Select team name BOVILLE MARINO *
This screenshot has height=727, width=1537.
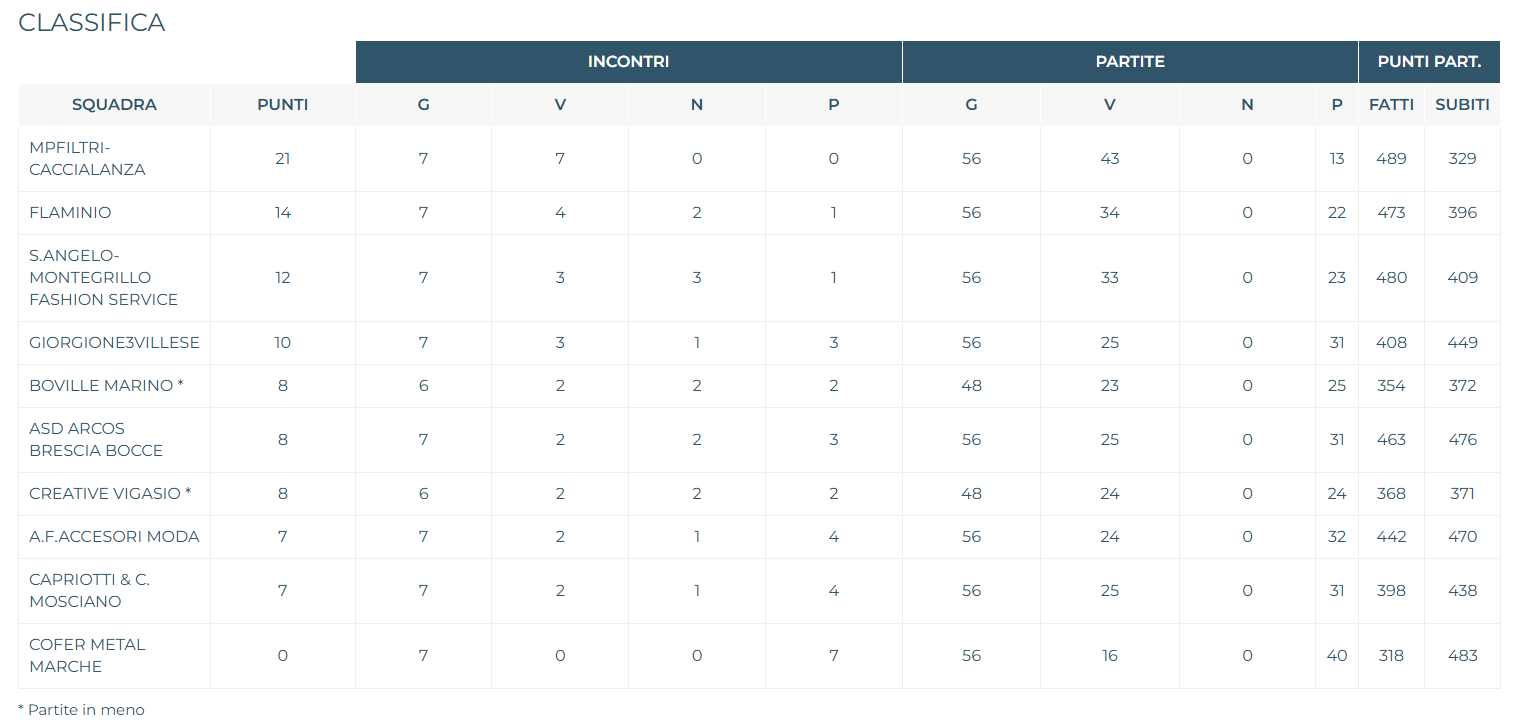tap(106, 386)
